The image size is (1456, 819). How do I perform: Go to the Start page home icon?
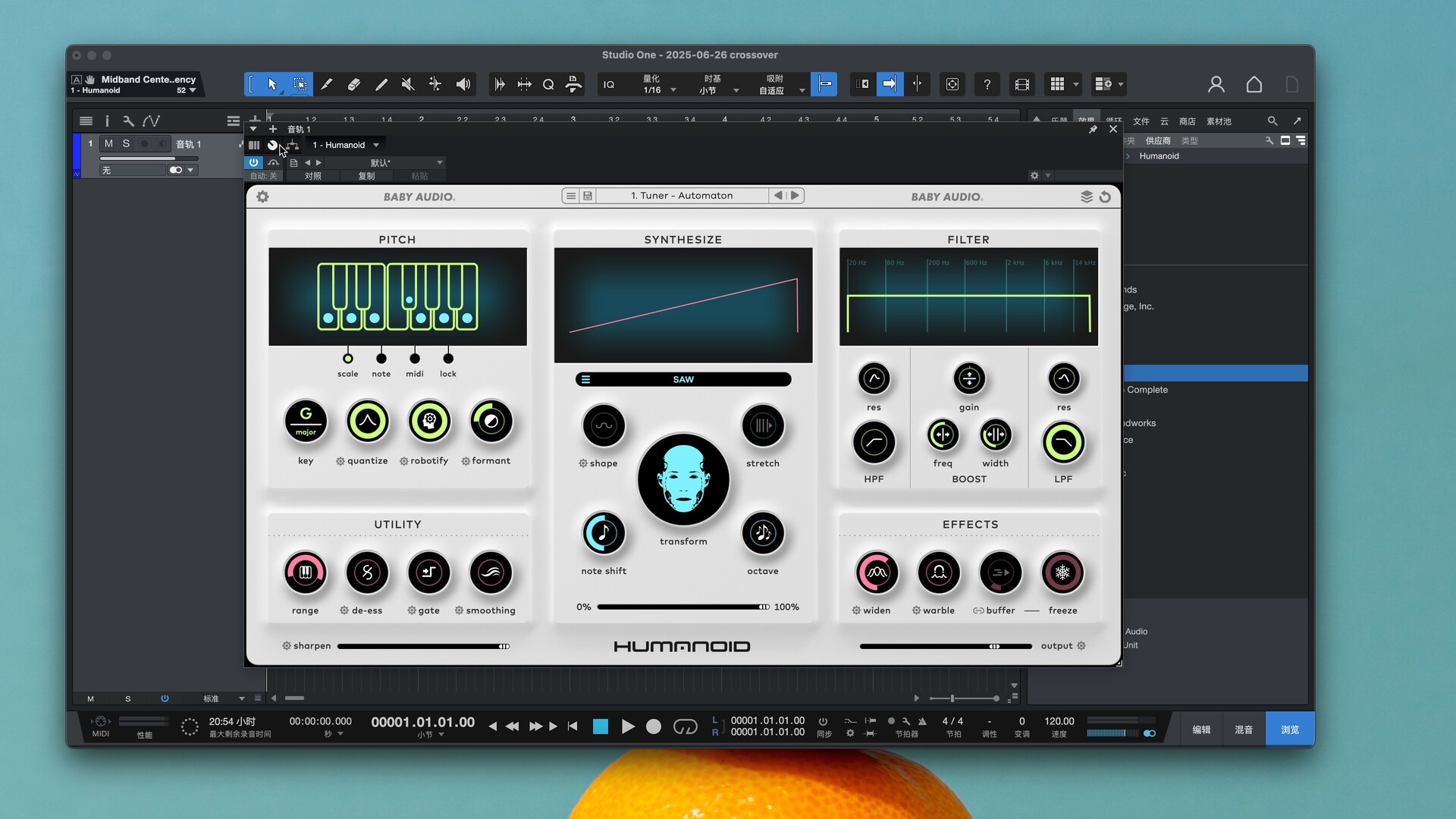[x=1254, y=84]
